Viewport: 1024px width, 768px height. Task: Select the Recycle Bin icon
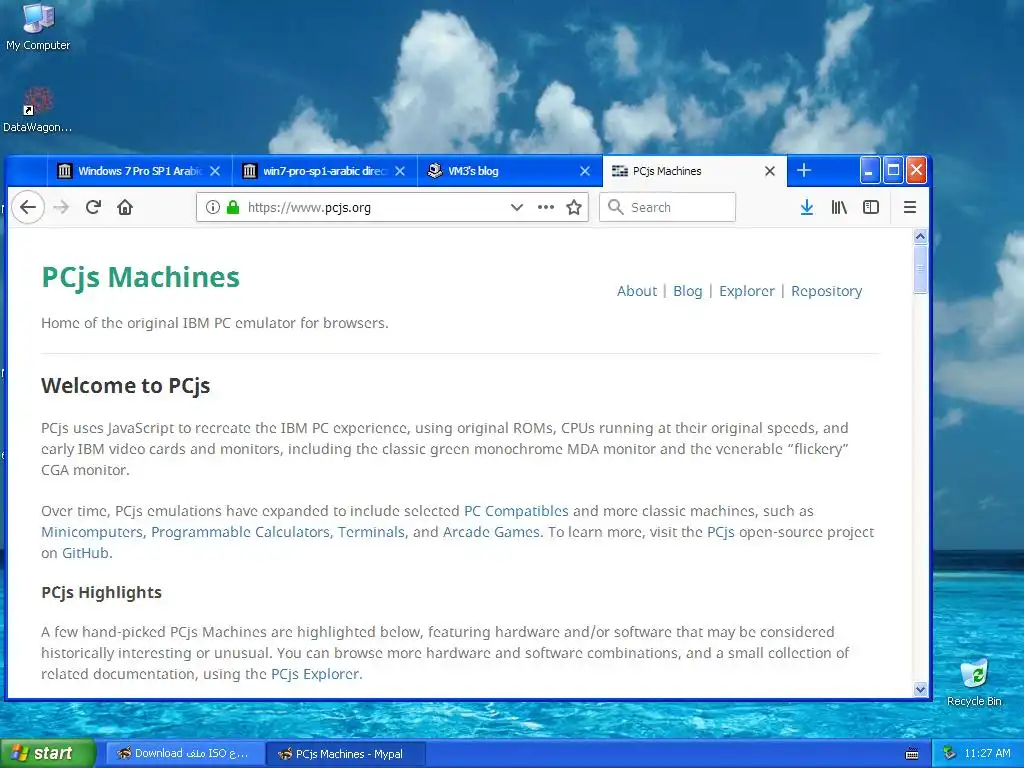(x=974, y=683)
